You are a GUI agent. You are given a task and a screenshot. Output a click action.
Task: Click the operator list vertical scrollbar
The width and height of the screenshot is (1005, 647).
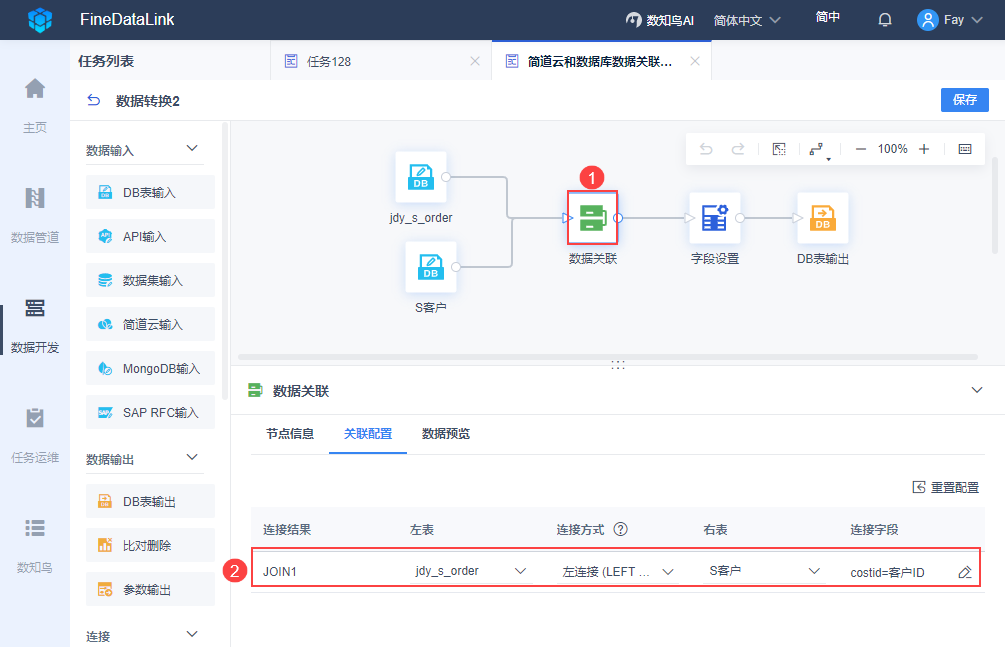click(225, 262)
